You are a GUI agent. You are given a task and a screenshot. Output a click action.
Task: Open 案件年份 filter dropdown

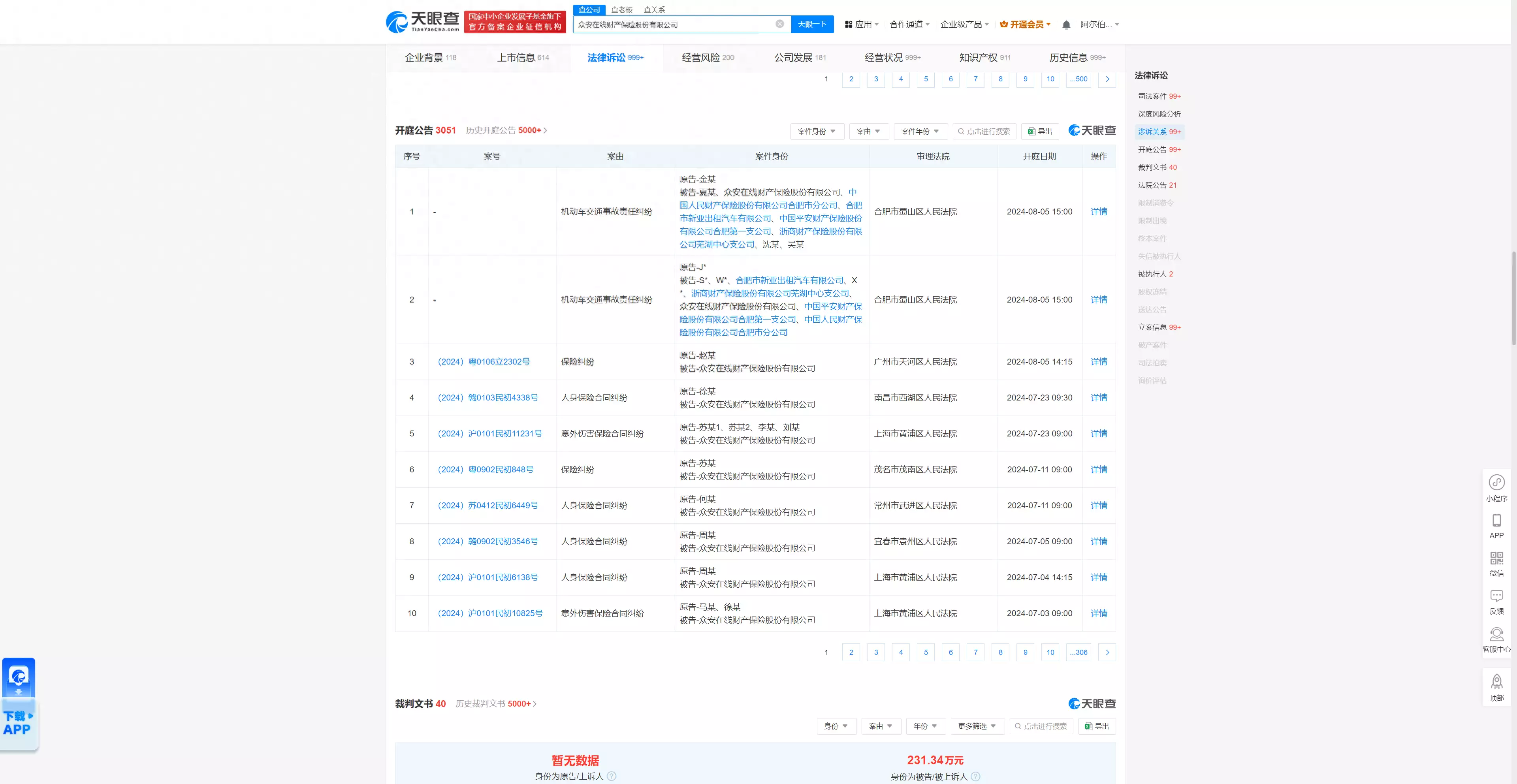pyautogui.click(x=920, y=131)
